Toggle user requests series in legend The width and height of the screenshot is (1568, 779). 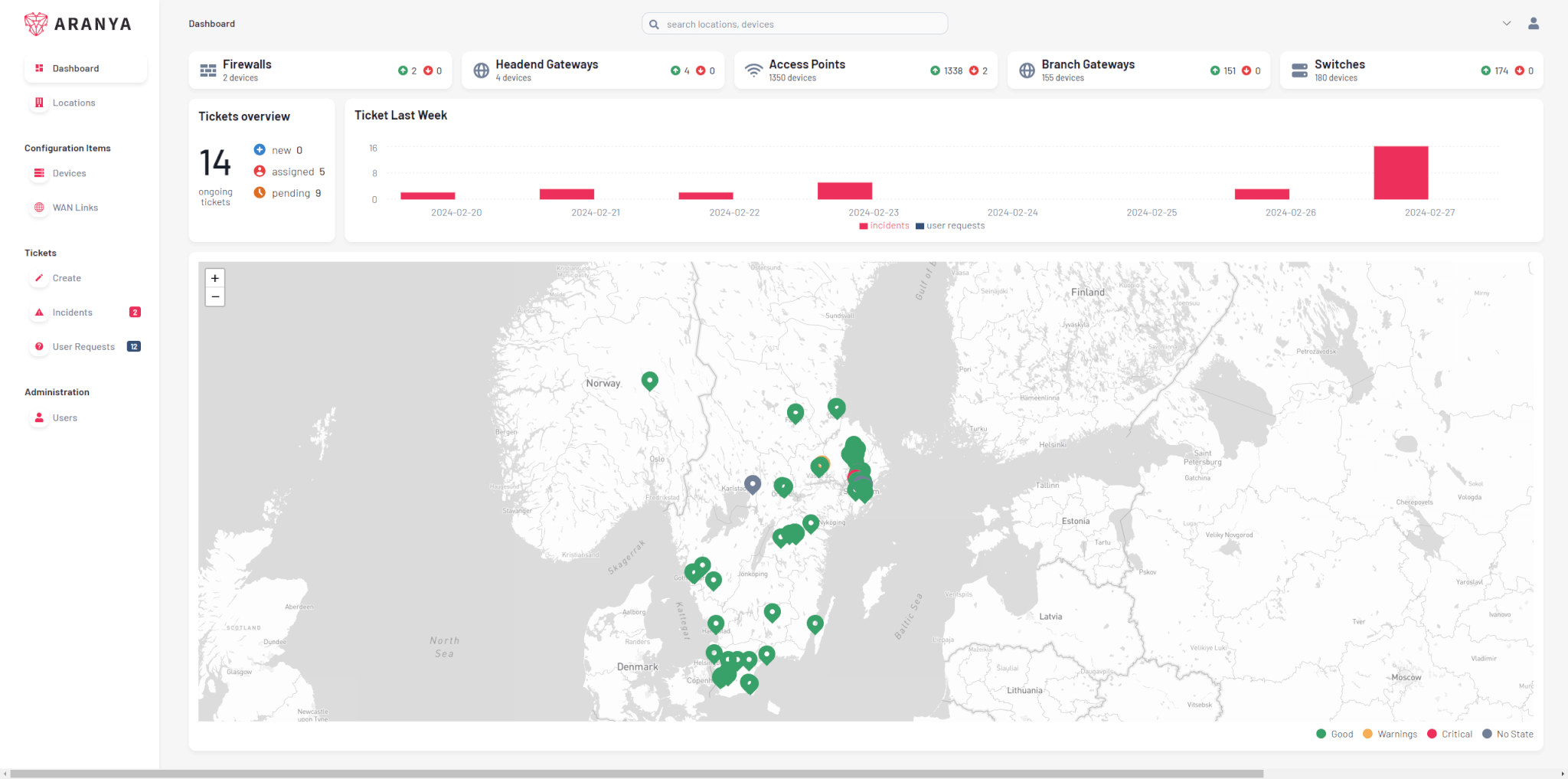pos(950,226)
